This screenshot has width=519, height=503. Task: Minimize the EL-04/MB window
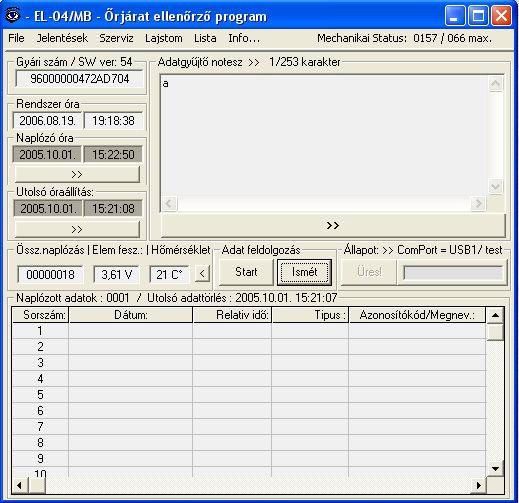[455, 16]
